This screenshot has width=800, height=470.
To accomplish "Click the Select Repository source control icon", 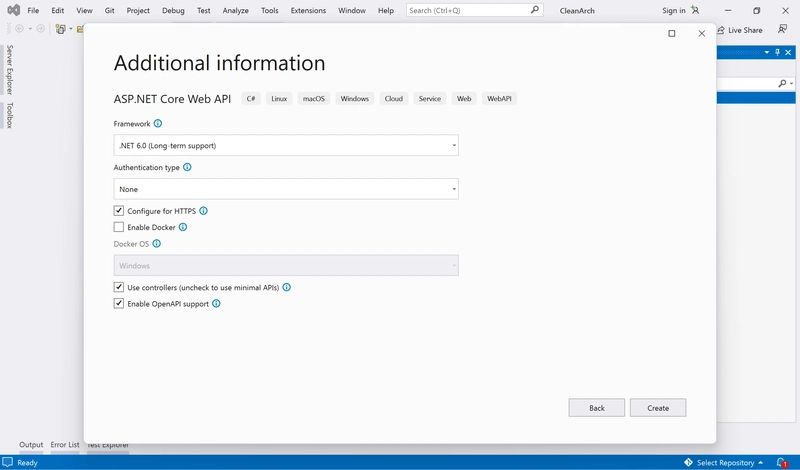I will click(x=688, y=462).
